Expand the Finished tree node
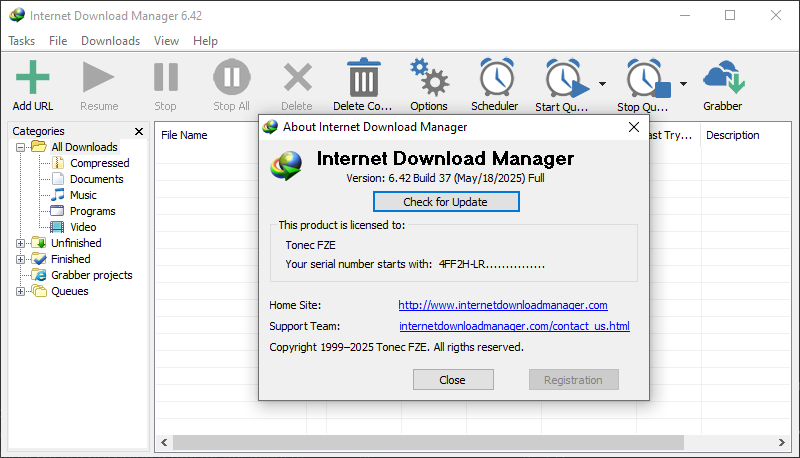 [20, 259]
